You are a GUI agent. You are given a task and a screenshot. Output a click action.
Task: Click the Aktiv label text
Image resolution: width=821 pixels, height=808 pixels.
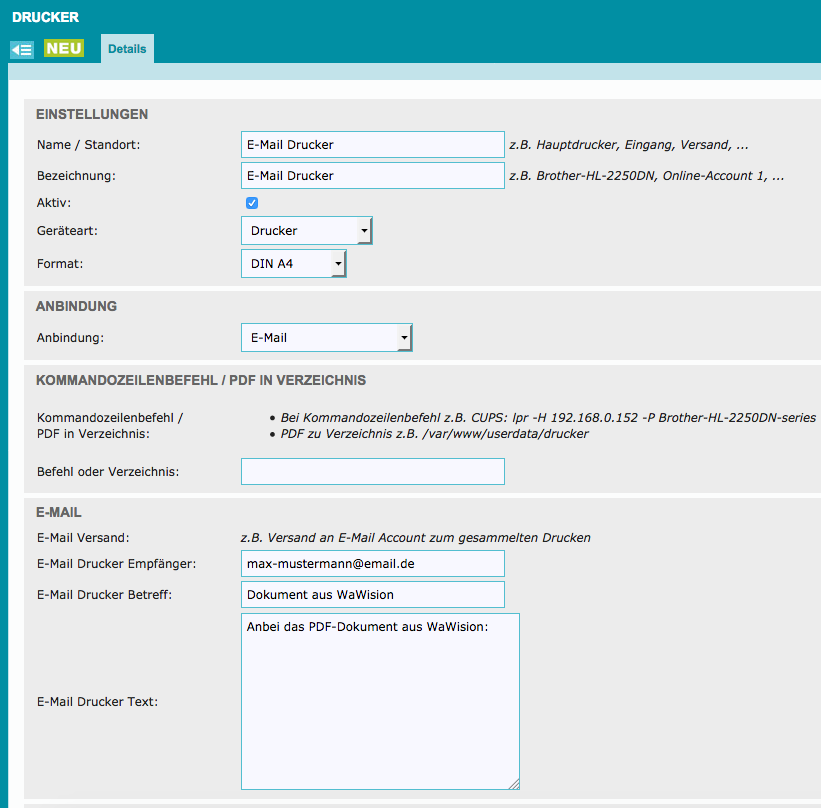(x=54, y=203)
